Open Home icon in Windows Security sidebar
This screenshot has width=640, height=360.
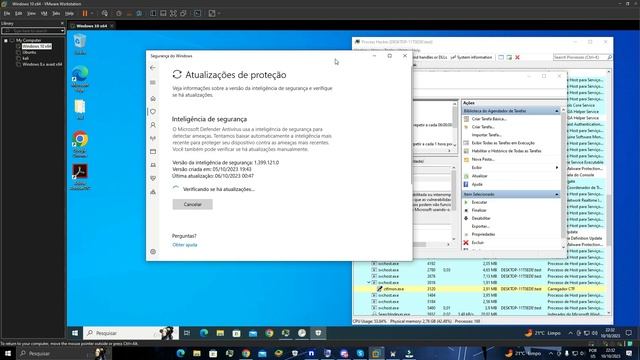(x=153, y=98)
